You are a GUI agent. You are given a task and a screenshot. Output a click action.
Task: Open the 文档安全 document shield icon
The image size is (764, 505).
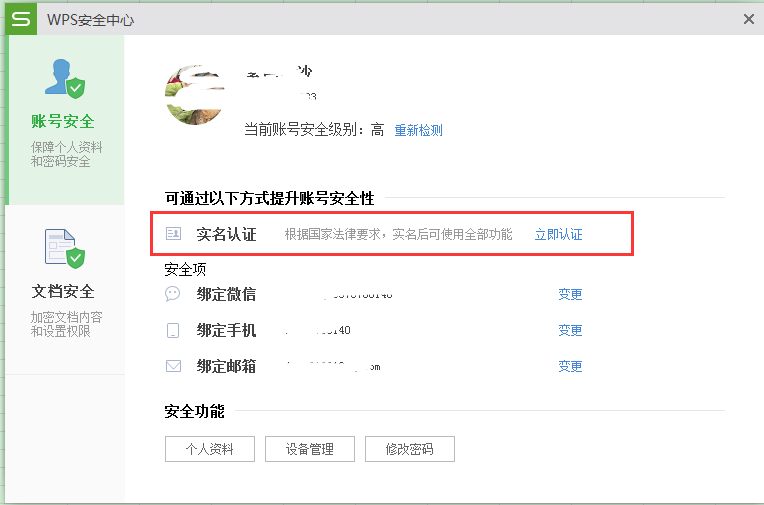tap(62, 250)
